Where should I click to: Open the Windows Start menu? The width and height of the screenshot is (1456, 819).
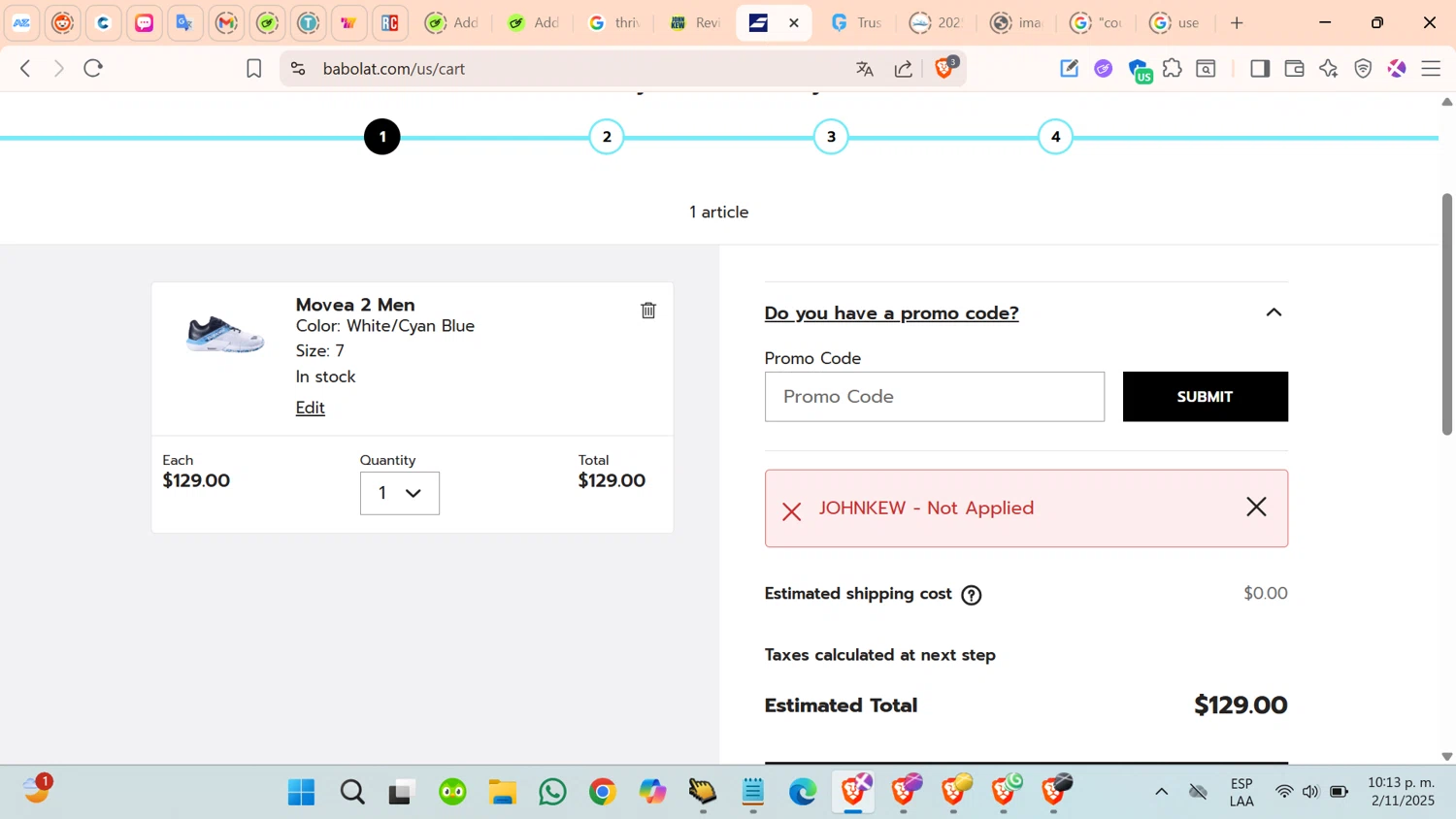pyautogui.click(x=301, y=792)
